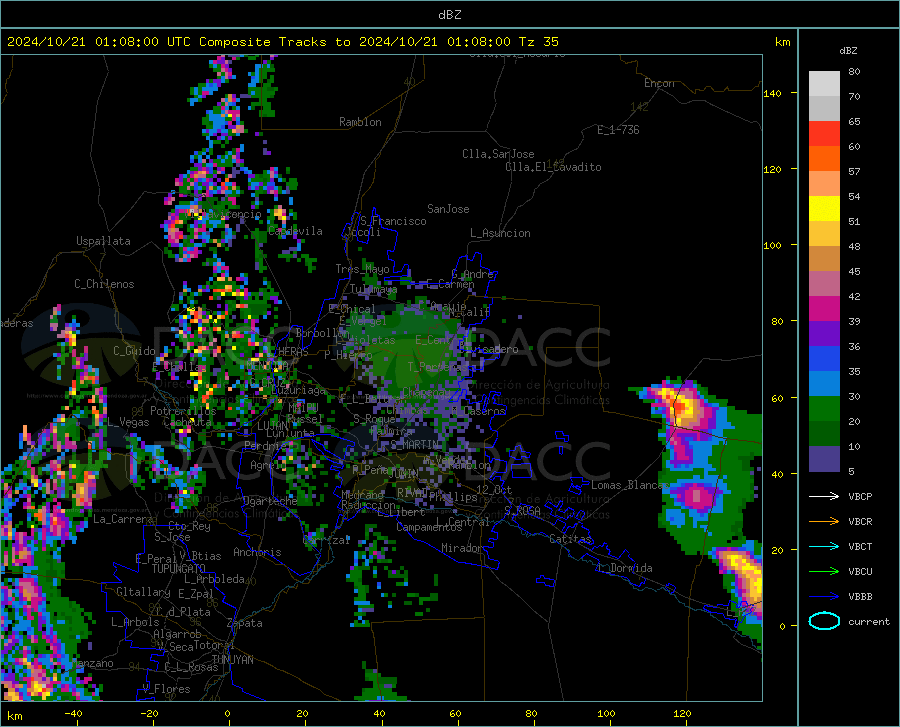This screenshot has width=900, height=727.
Task: Click the green VBCU arrow legend icon
Action: [x=824, y=572]
